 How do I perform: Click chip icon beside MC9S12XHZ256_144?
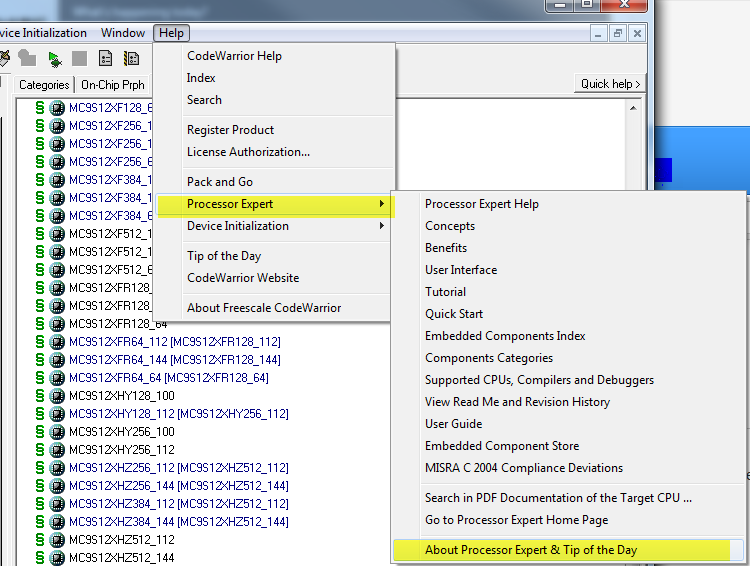coord(57,486)
